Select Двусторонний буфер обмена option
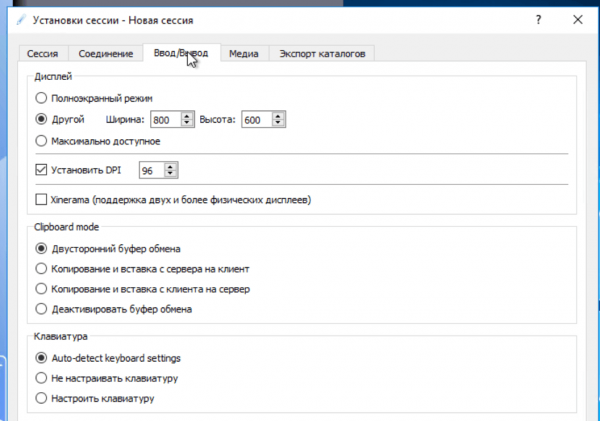 [x=41, y=248]
